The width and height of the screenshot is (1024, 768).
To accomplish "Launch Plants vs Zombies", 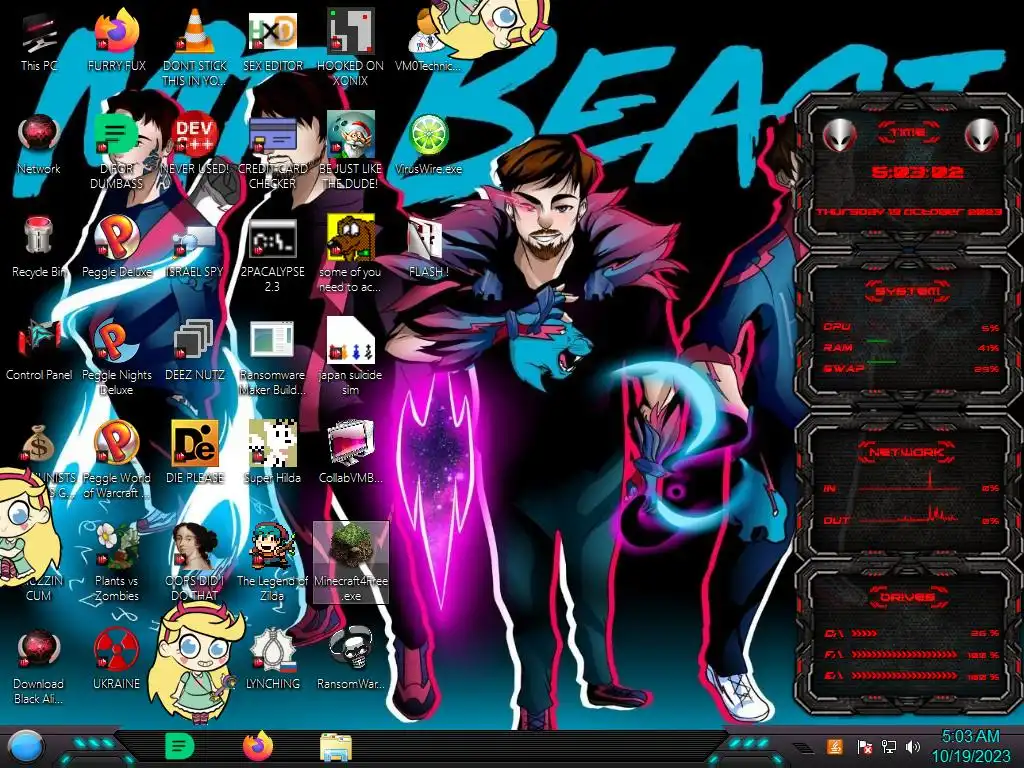I will [x=116, y=562].
